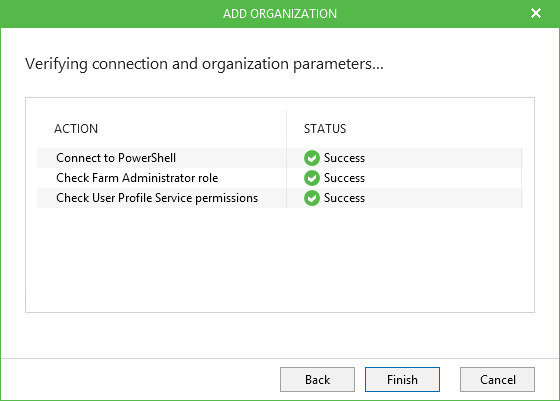Close the Add Organization dialog

[x=536, y=13]
